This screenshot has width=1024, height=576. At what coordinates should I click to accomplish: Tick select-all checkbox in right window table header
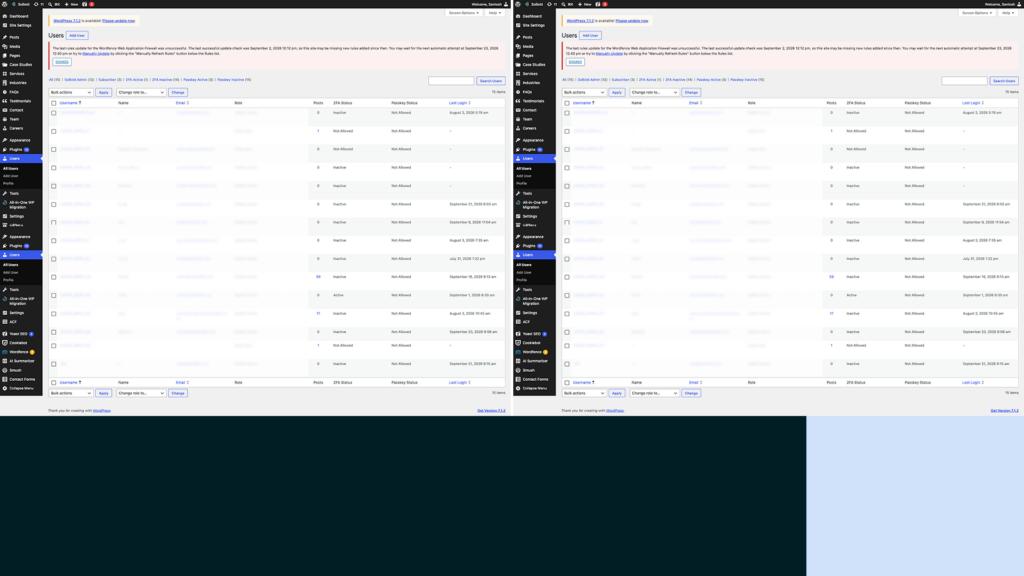[567, 103]
